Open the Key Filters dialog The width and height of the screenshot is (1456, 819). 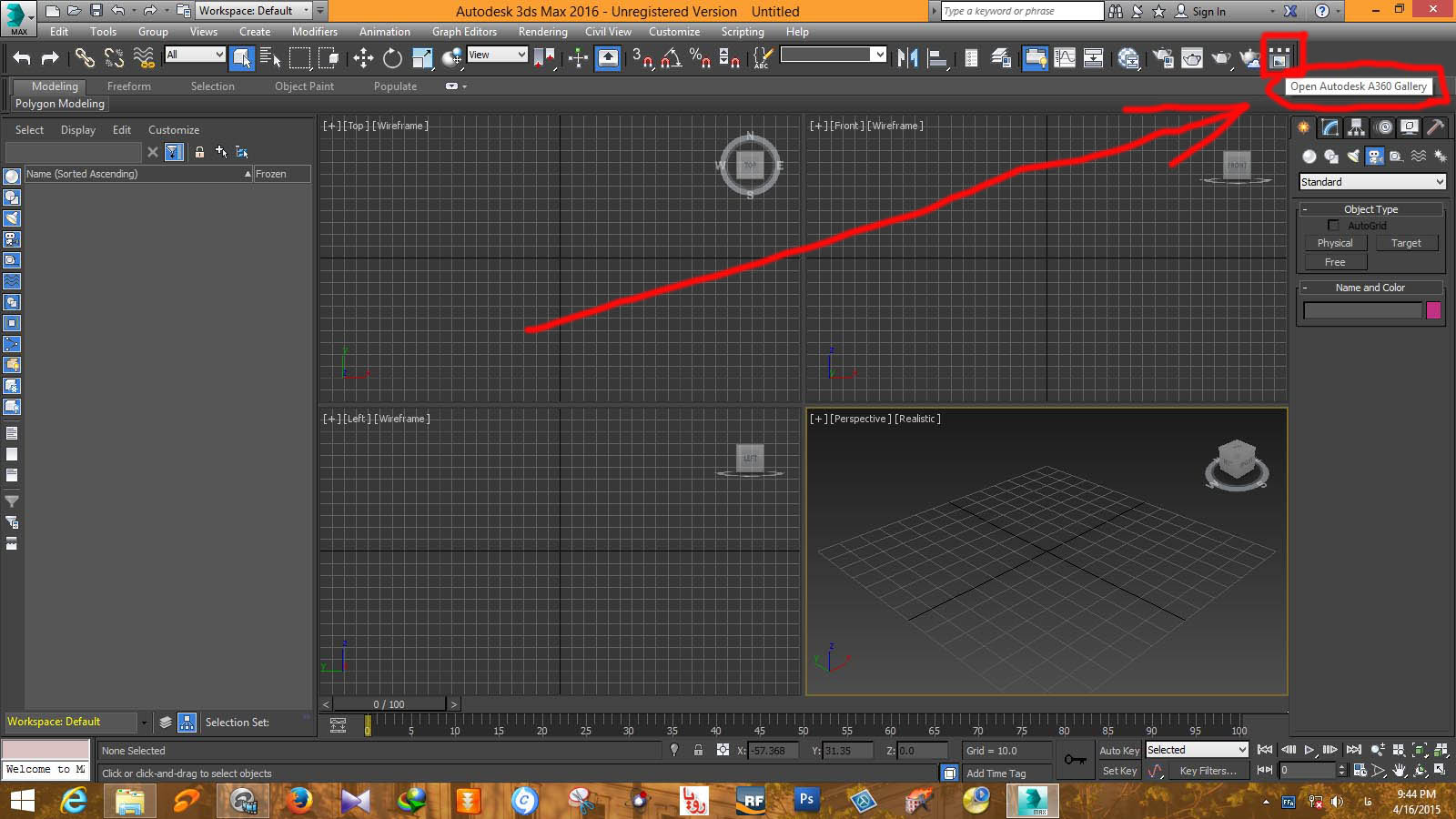1208,771
